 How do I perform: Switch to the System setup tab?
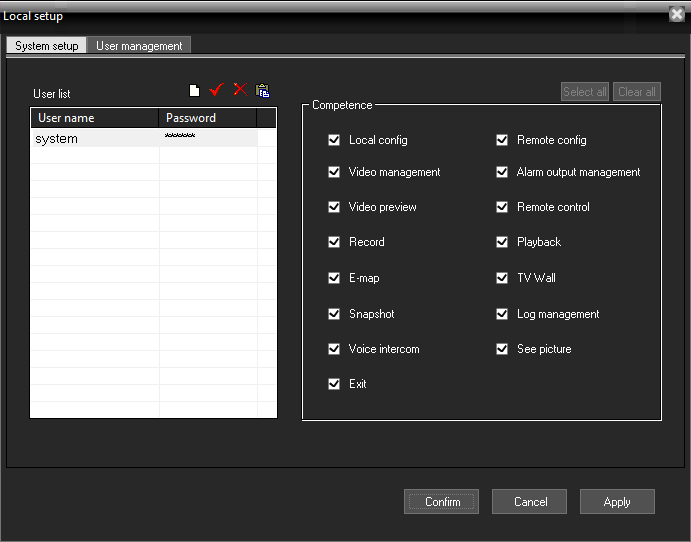47,46
